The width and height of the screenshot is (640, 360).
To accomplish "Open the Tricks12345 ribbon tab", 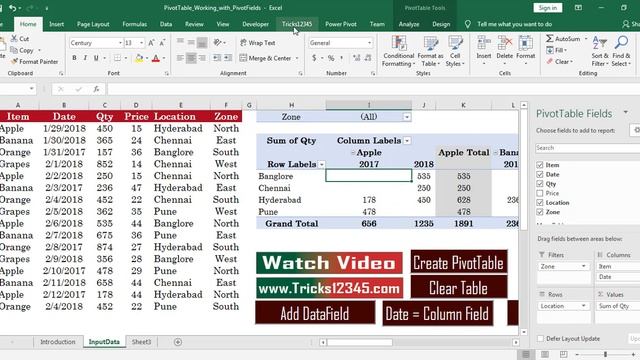I will (297, 24).
